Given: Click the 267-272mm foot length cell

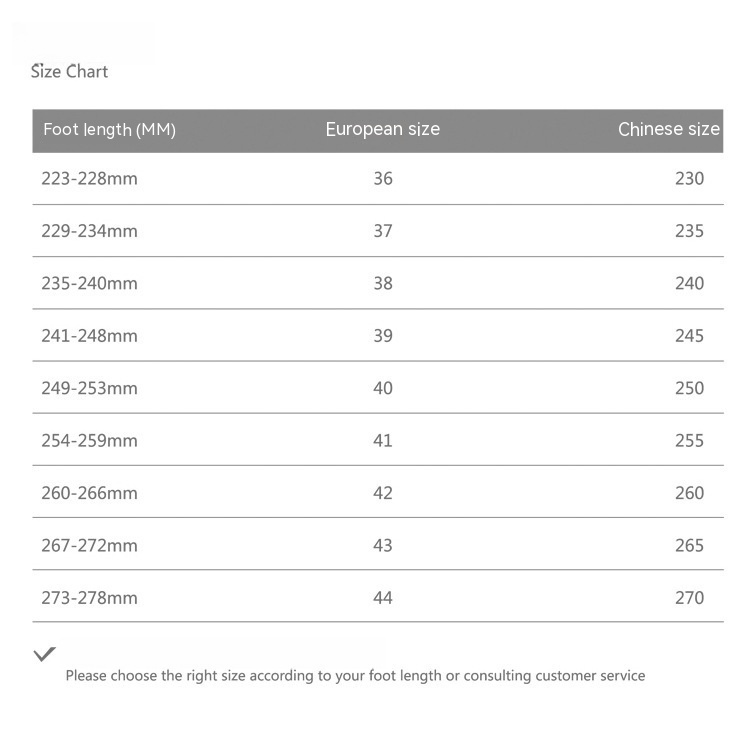Looking at the screenshot, I should (89, 546).
